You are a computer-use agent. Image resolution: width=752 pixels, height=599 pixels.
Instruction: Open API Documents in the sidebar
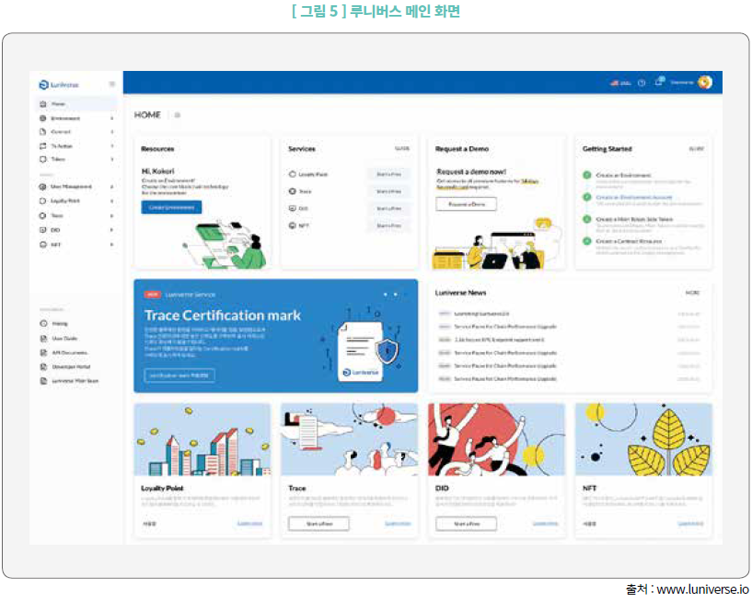pyautogui.click(x=64, y=352)
